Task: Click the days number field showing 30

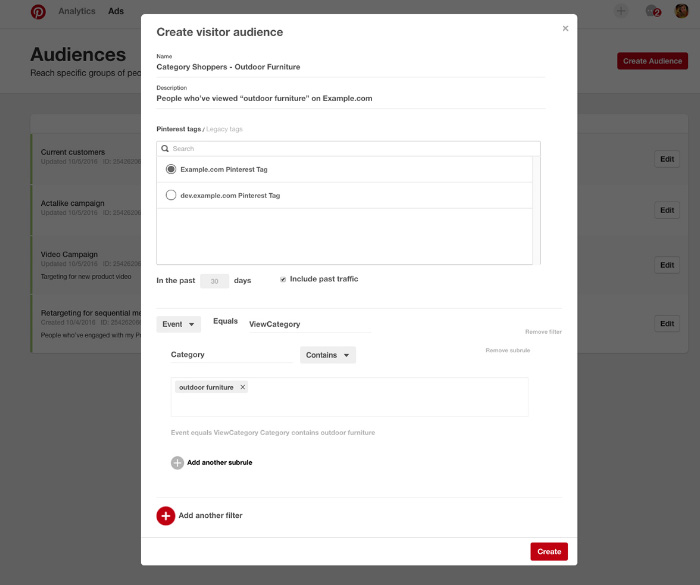Action: pyautogui.click(x=214, y=281)
